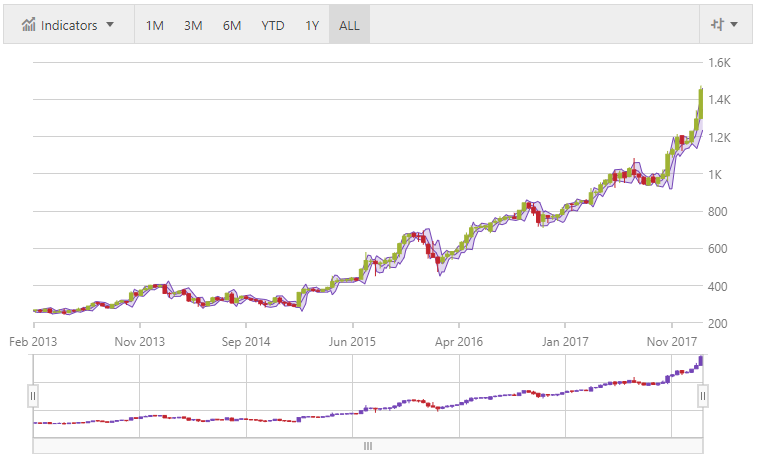Select the 3M time range
The width and height of the screenshot is (759, 463).
tap(193, 25)
